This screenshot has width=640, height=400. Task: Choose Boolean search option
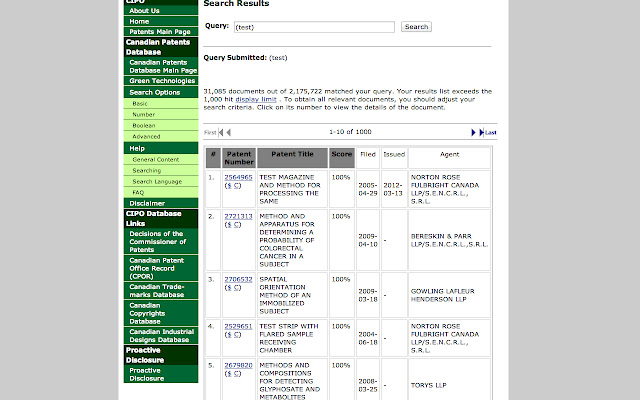161,126
